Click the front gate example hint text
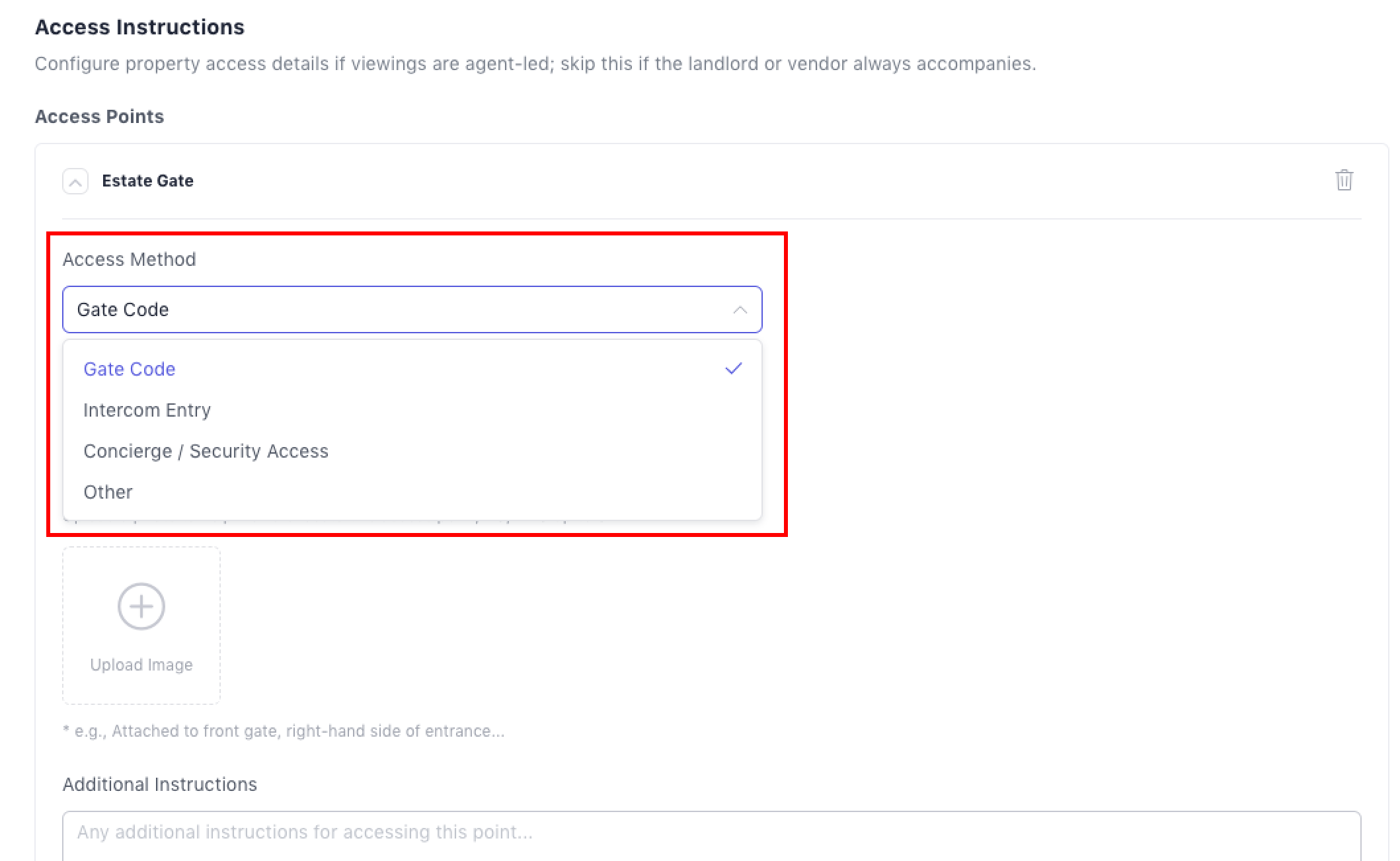 point(284,731)
